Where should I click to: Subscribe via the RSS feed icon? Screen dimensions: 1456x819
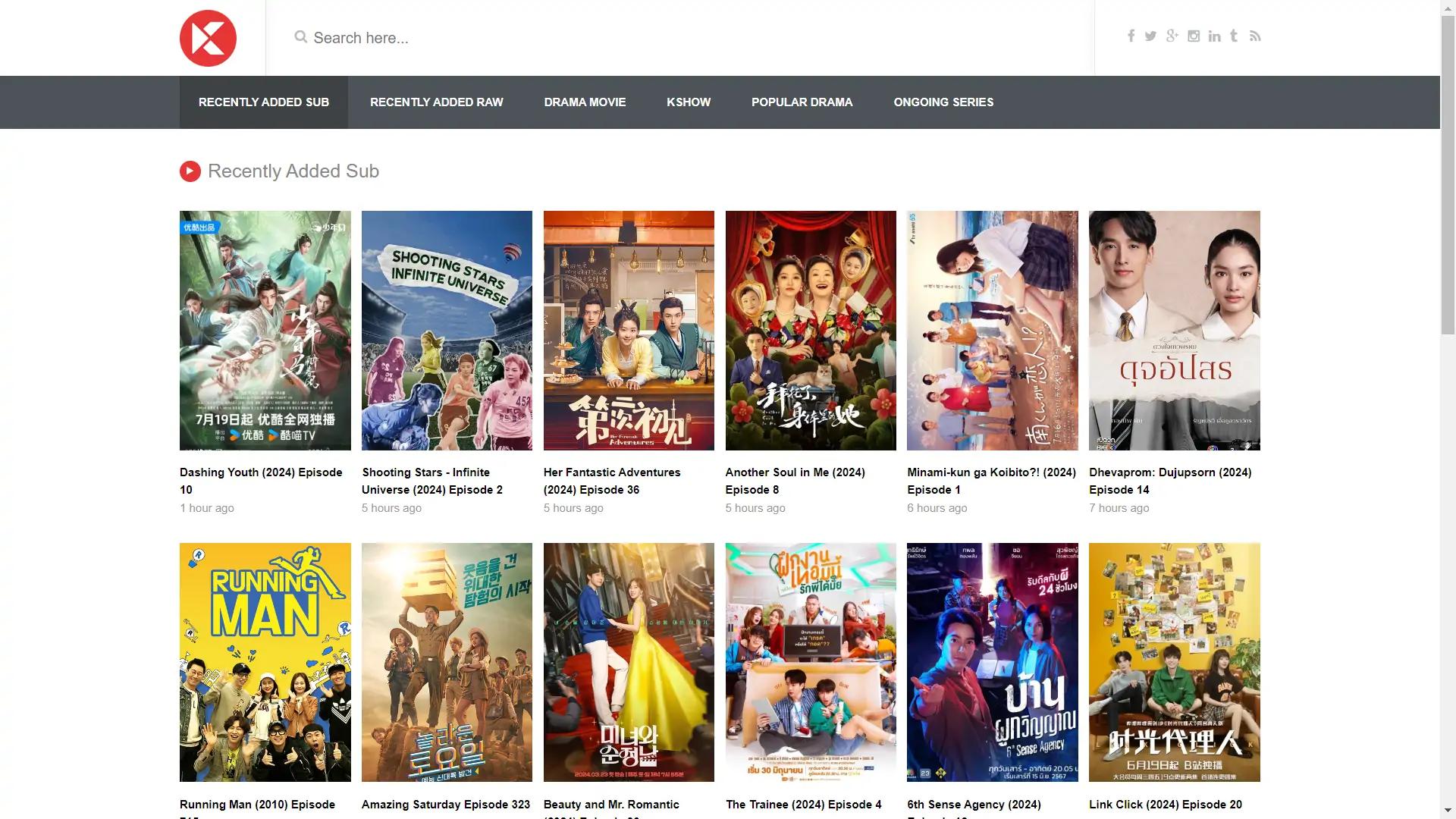1256,36
